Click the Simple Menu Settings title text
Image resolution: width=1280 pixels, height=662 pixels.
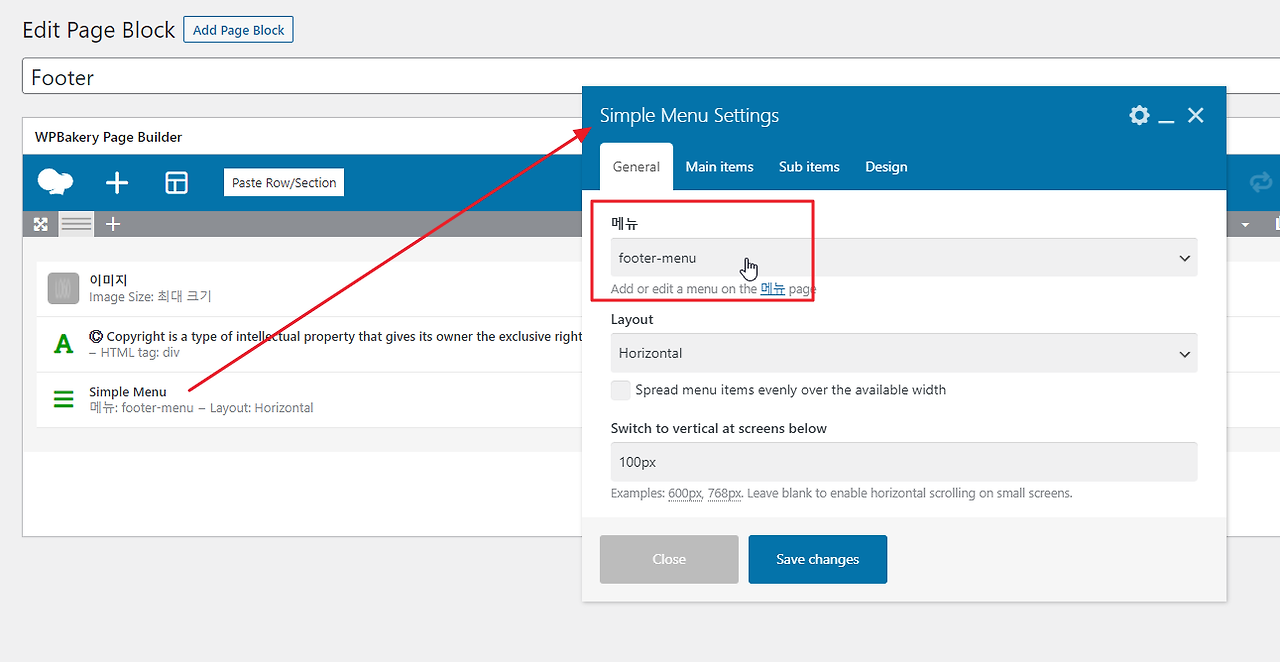(x=689, y=116)
